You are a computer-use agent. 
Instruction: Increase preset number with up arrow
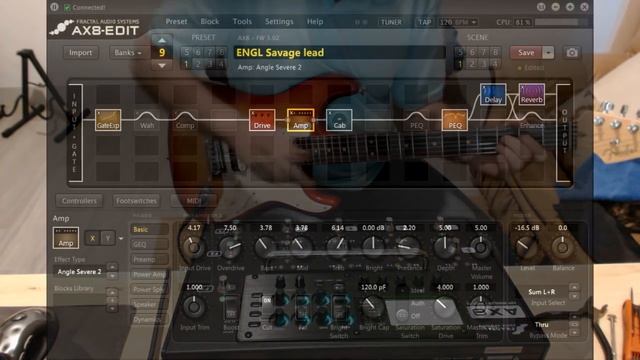click(162, 40)
